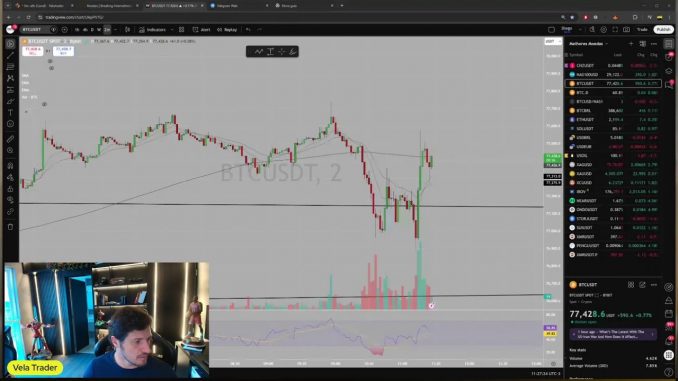Screen dimensions: 678x381
Task: Select the crosshair cursor tool in left toolbar
Action: (x=10, y=44)
